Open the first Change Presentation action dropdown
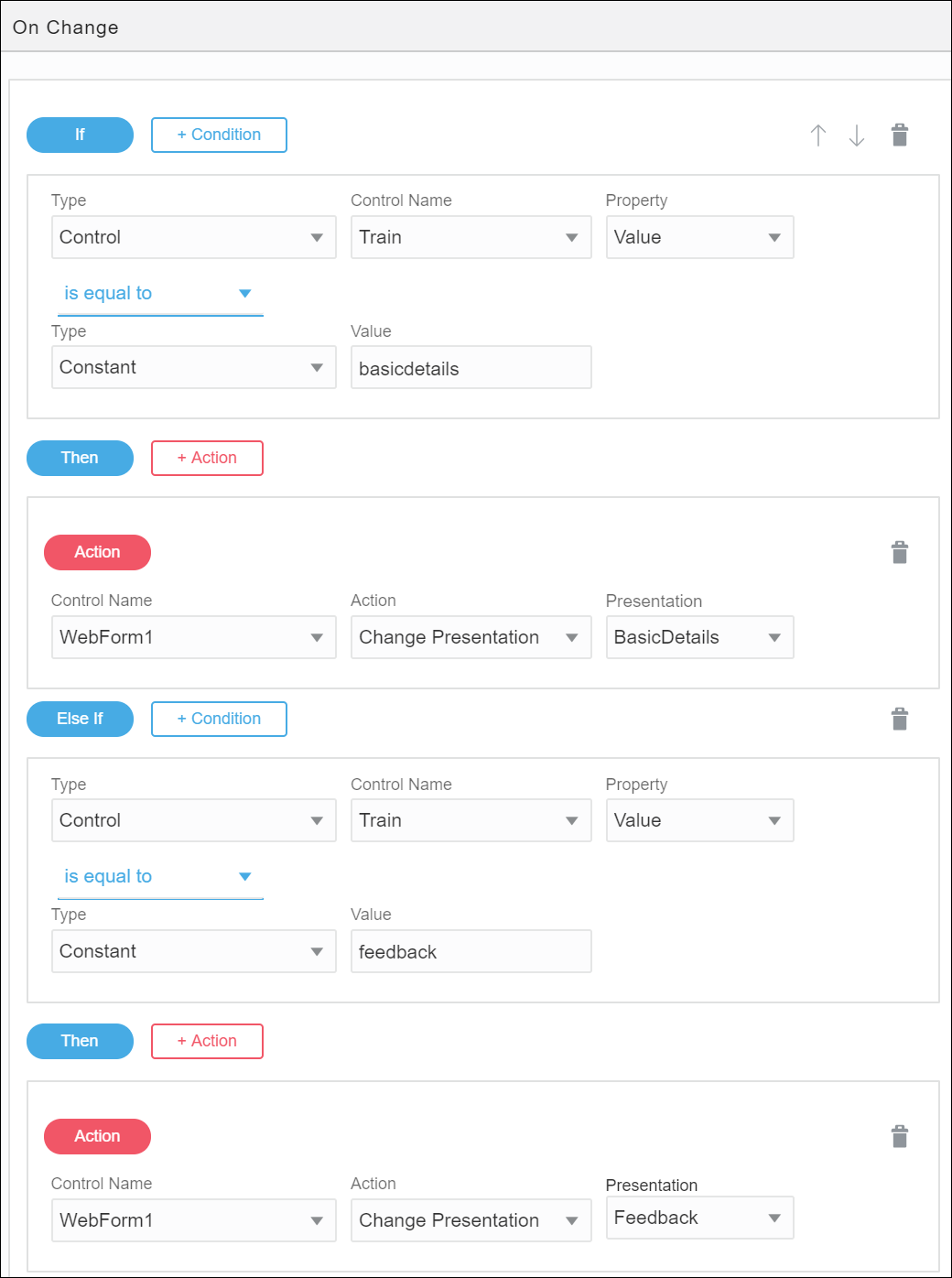Image resolution: width=952 pixels, height=1278 pixels. [471, 637]
